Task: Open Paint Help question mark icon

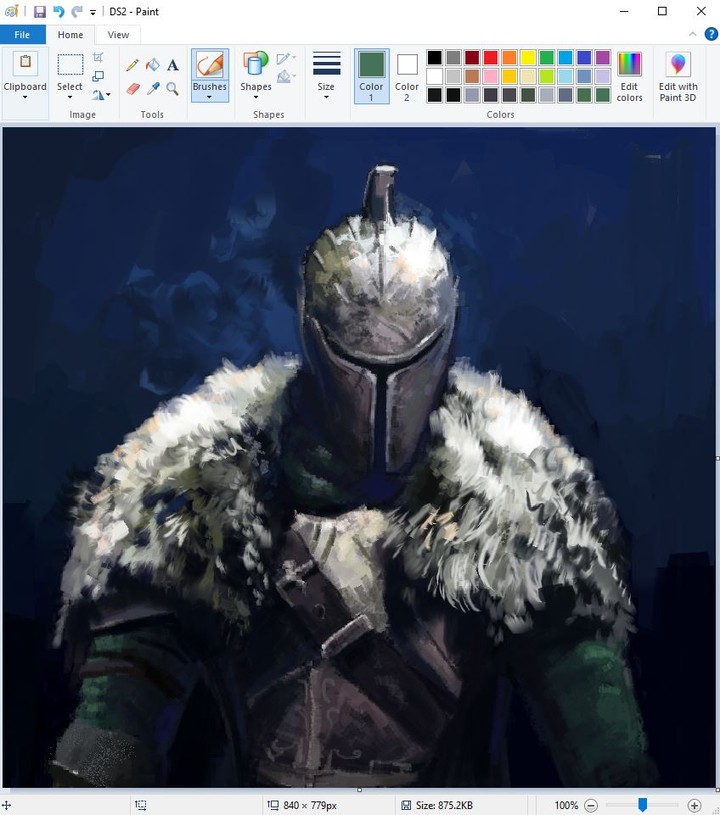Action: click(711, 34)
